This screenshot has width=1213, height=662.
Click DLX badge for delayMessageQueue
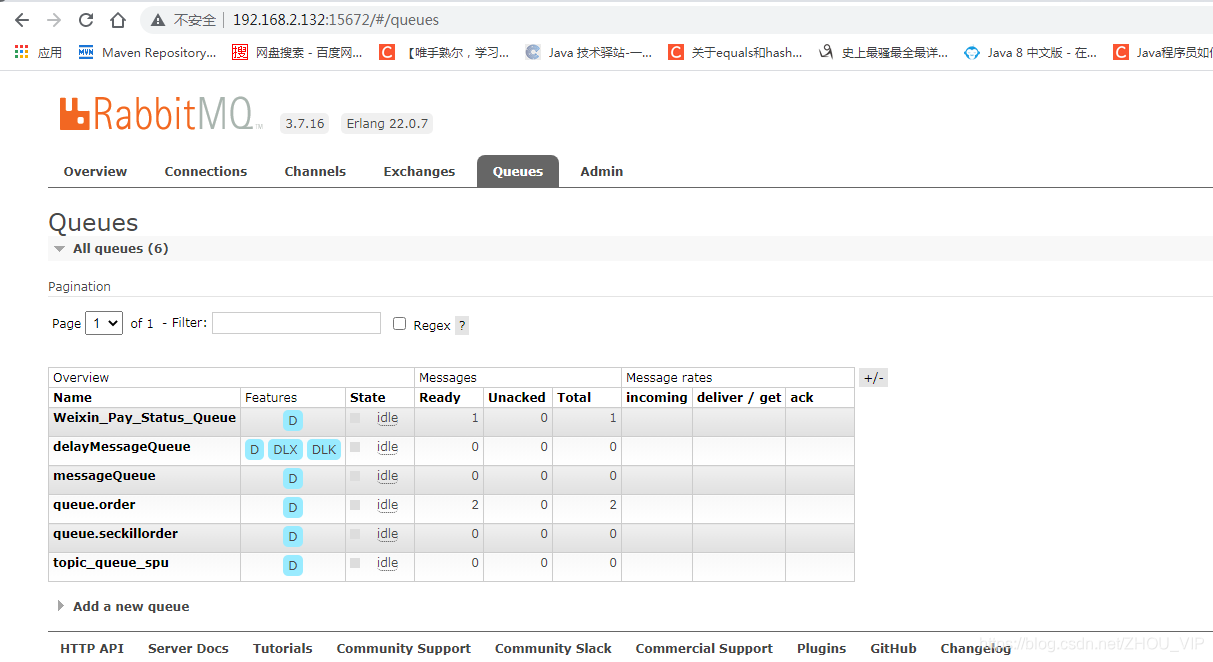[285, 450]
